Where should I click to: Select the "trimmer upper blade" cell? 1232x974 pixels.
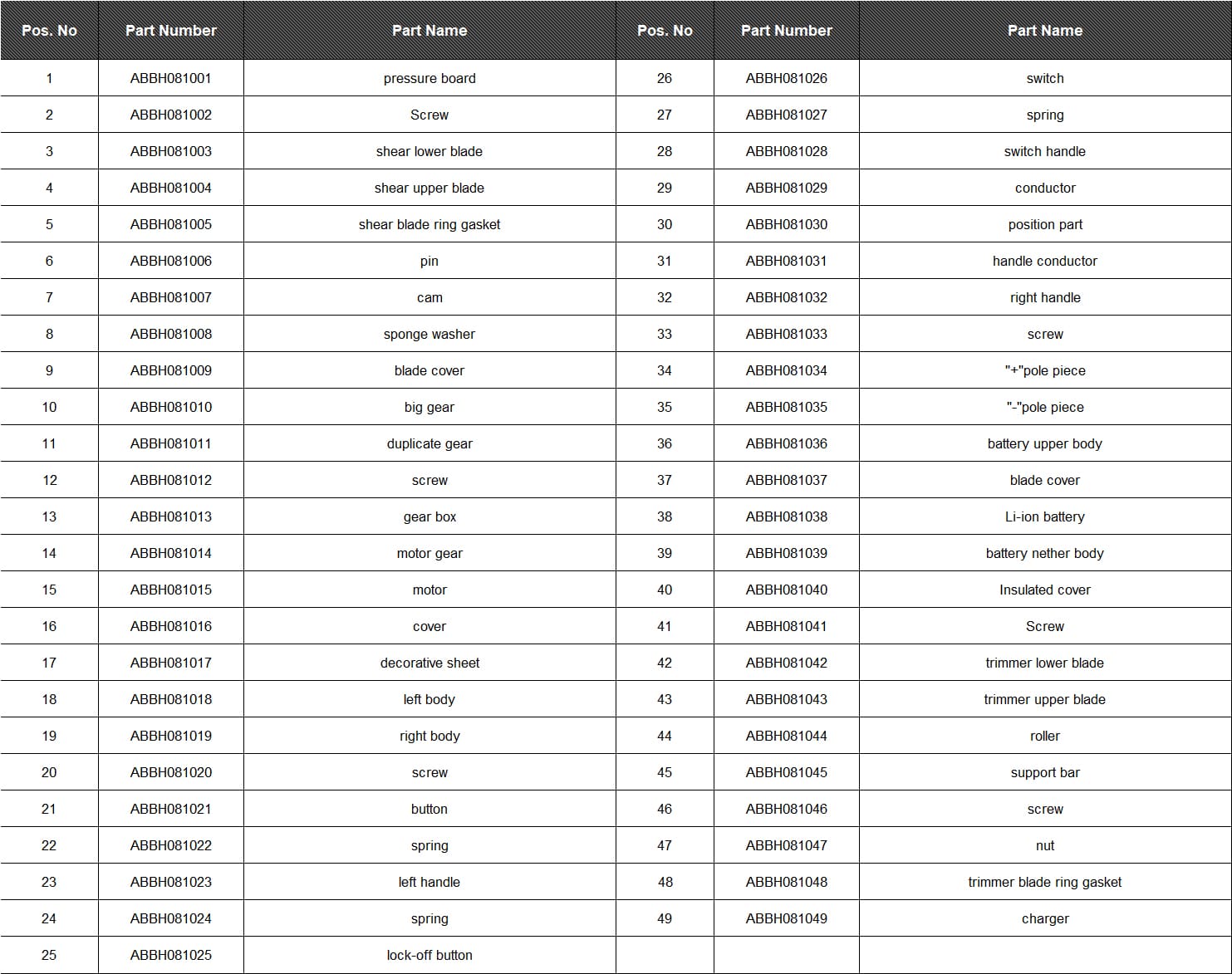[1044, 699]
